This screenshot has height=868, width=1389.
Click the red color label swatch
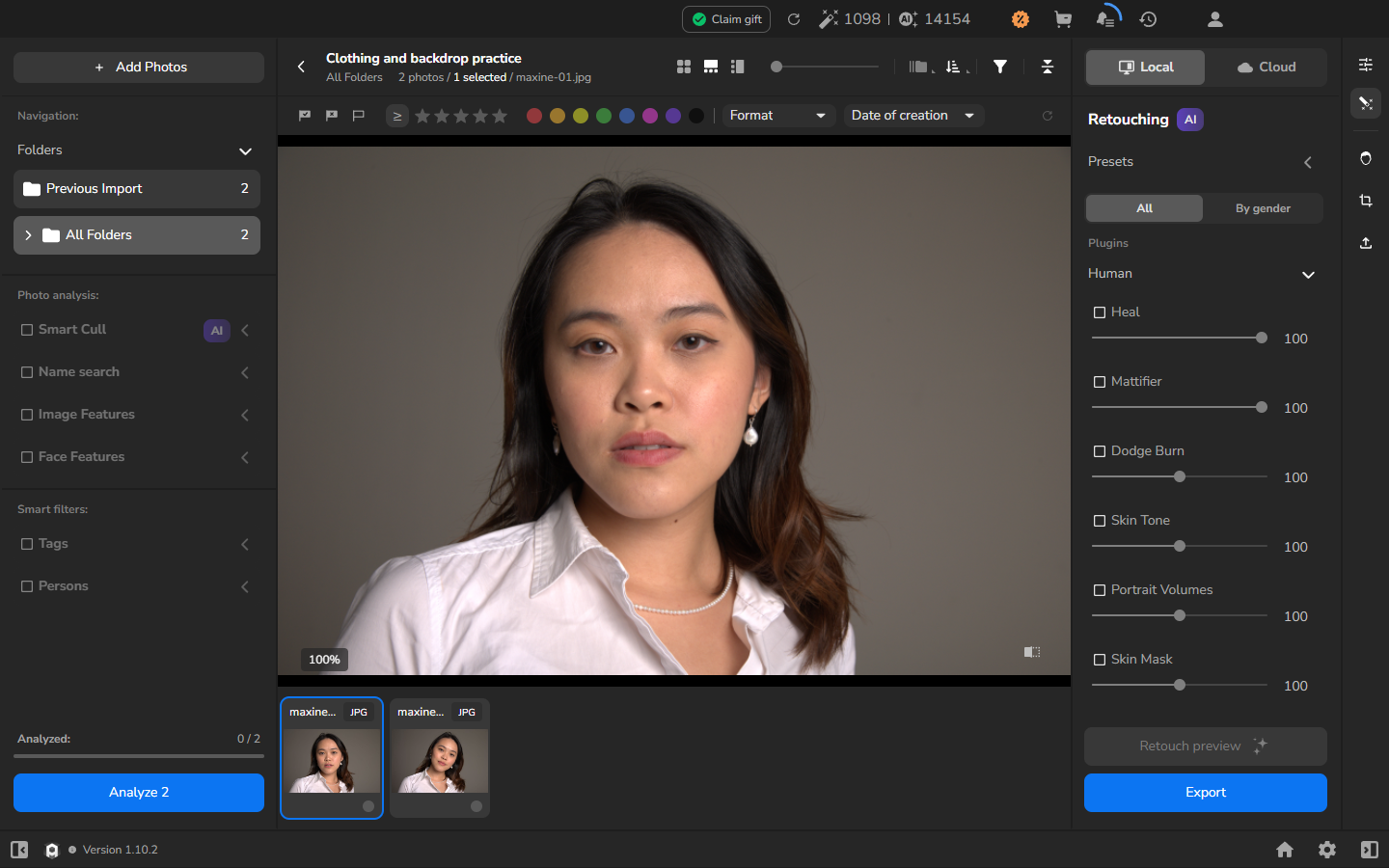click(534, 116)
